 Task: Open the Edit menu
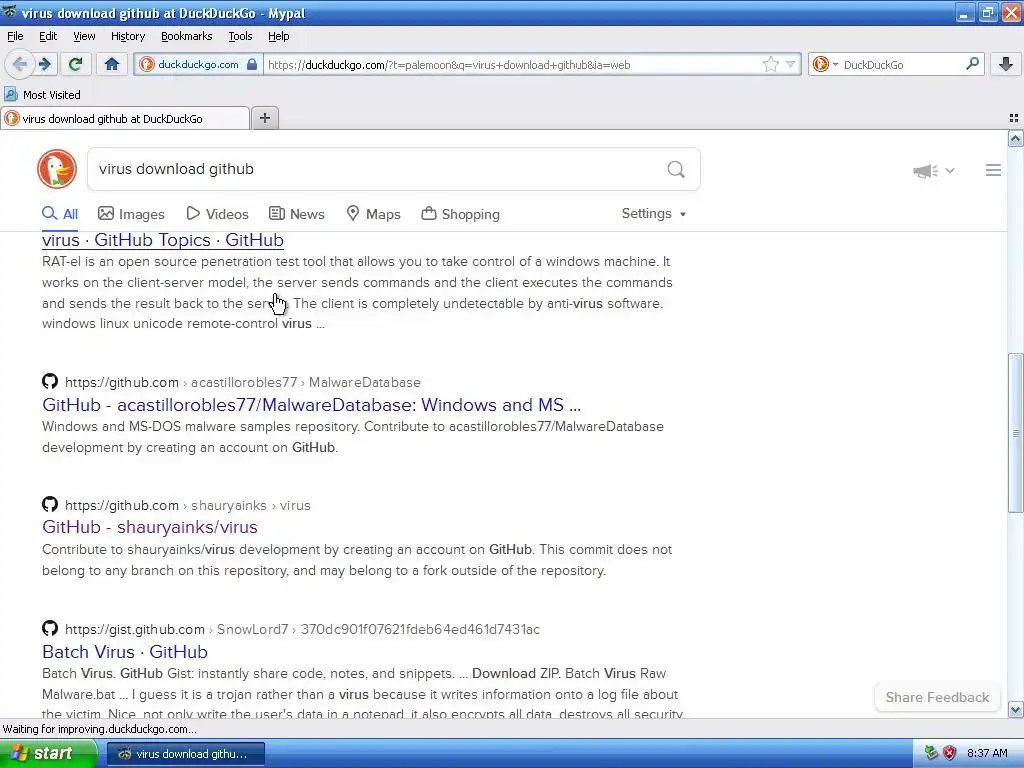click(x=48, y=36)
